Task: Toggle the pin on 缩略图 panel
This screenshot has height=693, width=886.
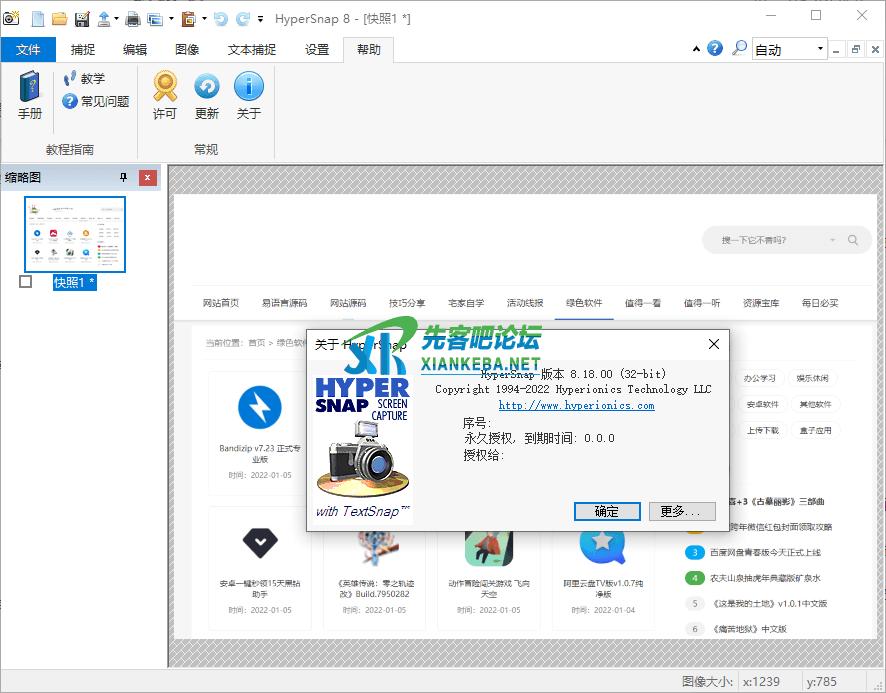Action: pyautogui.click(x=124, y=178)
